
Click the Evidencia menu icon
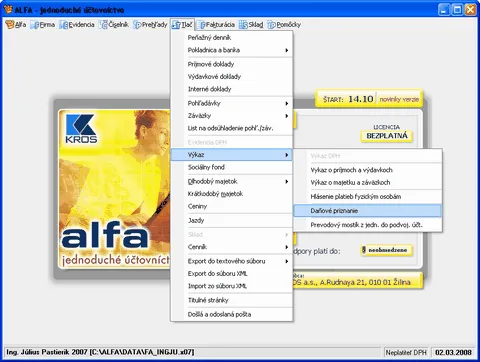coord(64,25)
